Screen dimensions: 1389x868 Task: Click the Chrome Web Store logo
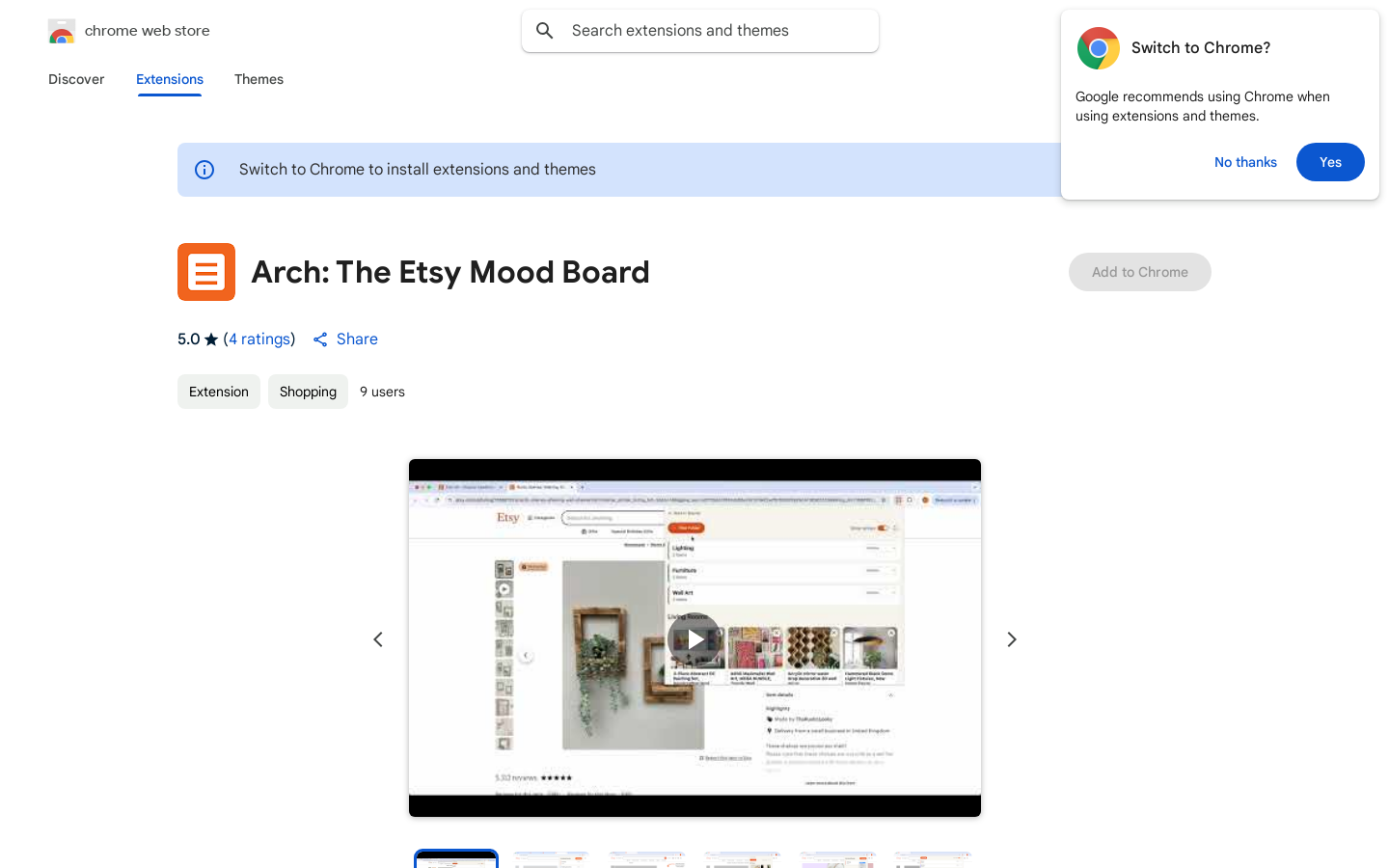tap(62, 31)
